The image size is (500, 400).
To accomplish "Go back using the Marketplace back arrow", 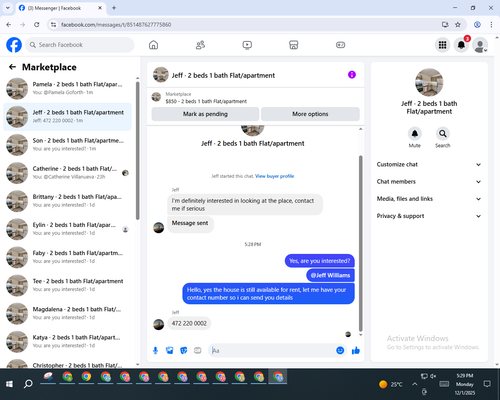I will click(12, 67).
